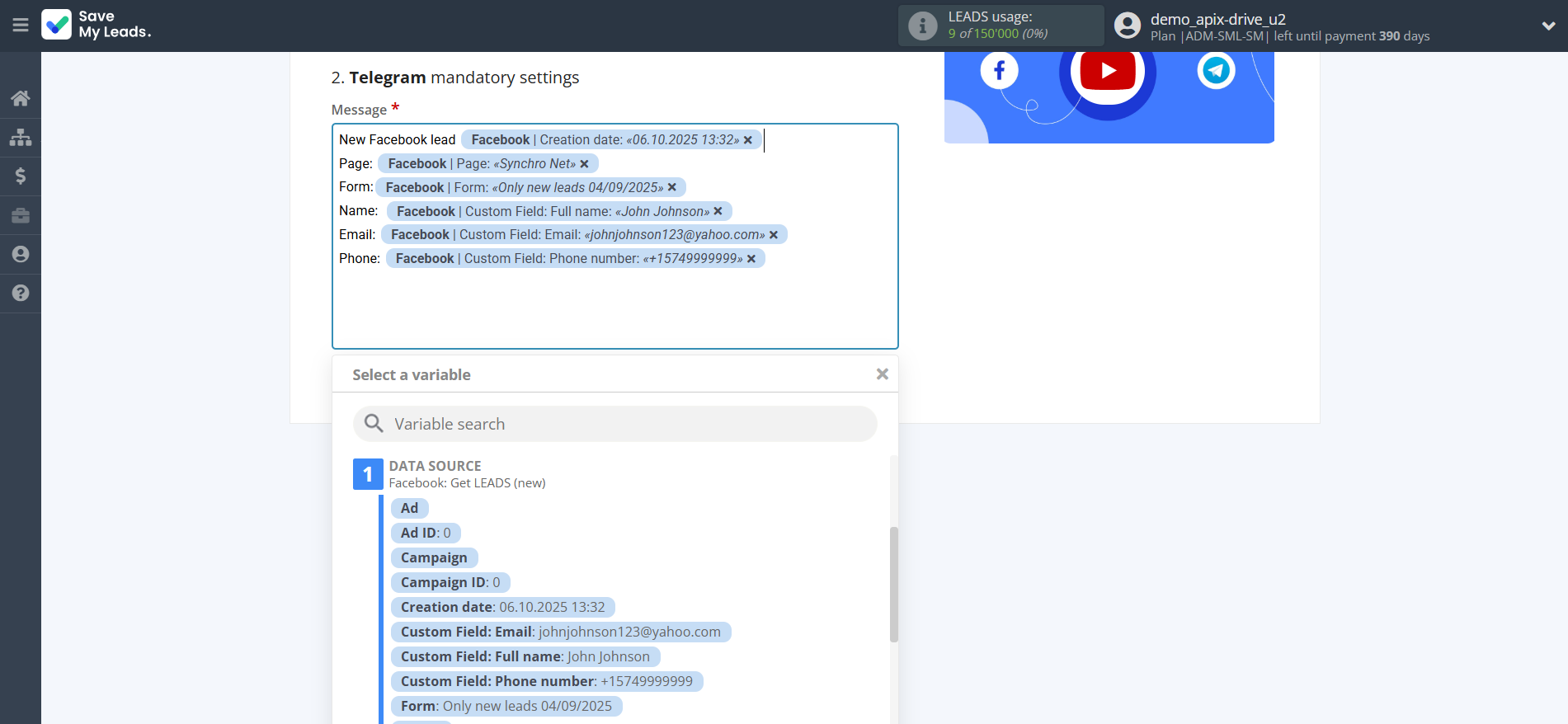Open the connections sitemap sidebar icon
Viewport: 1568px width, 724px height.
coord(21,137)
